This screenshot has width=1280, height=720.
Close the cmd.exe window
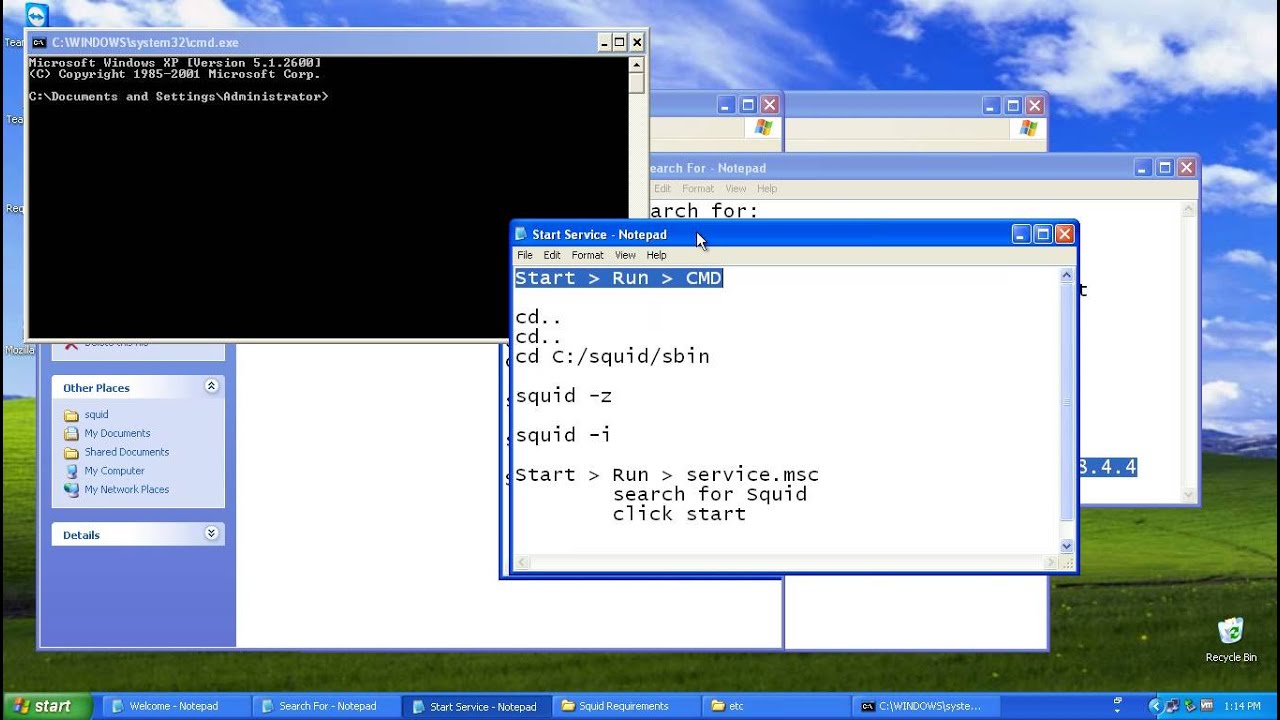tap(637, 42)
